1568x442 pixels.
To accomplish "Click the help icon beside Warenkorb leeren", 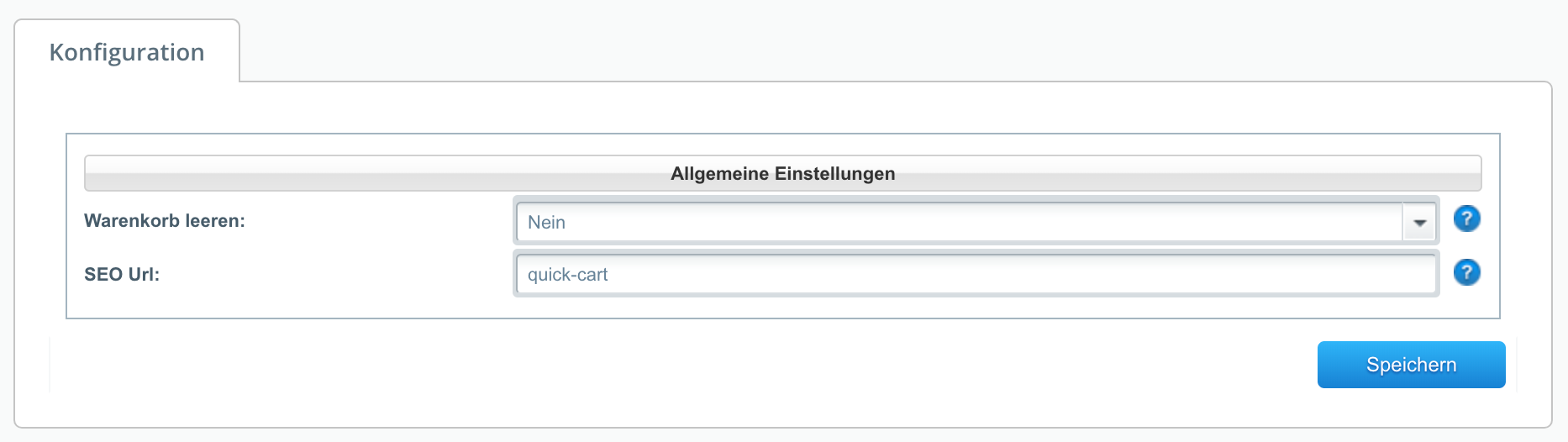I will (x=1466, y=219).
